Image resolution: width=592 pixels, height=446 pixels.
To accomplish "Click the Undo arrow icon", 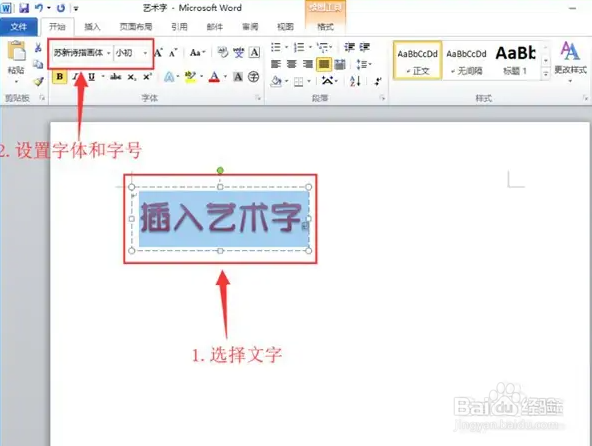I will pyautogui.click(x=39, y=8).
